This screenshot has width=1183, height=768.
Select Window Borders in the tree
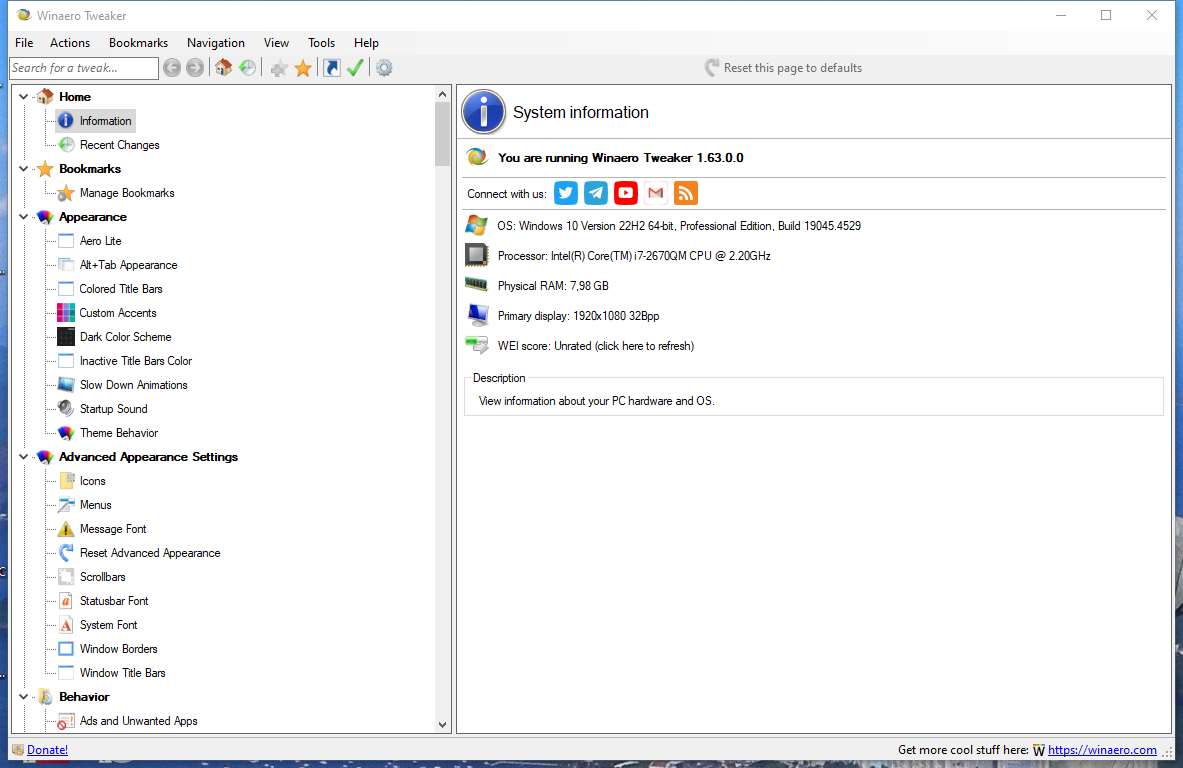tap(118, 649)
